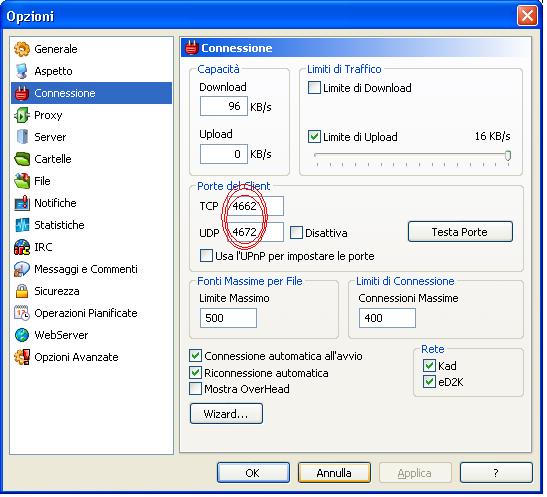Select the Aspetto monitor icon

pyautogui.click(x=22, y=71)
